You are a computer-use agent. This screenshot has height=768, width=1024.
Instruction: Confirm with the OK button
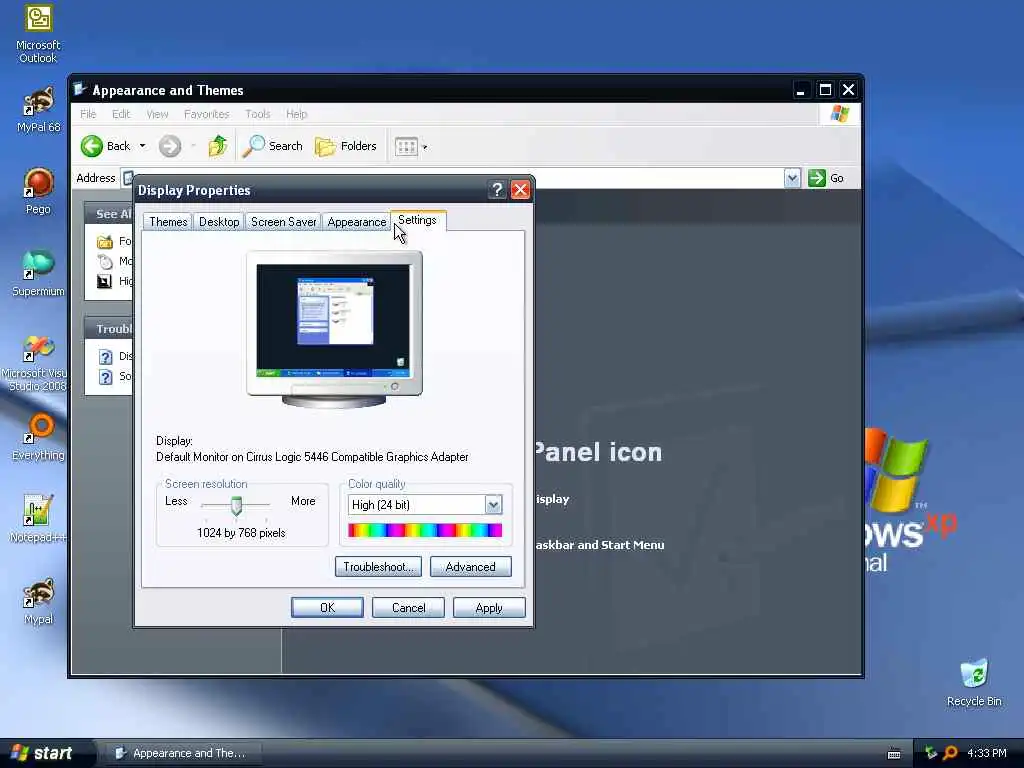(327, 608)
